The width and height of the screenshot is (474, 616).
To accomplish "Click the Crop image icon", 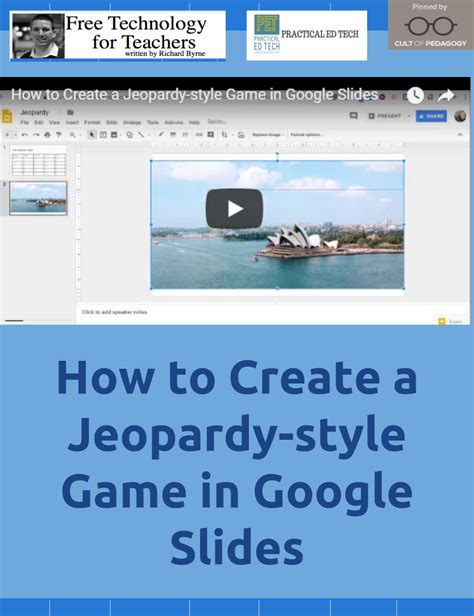I will click(224, 134).
